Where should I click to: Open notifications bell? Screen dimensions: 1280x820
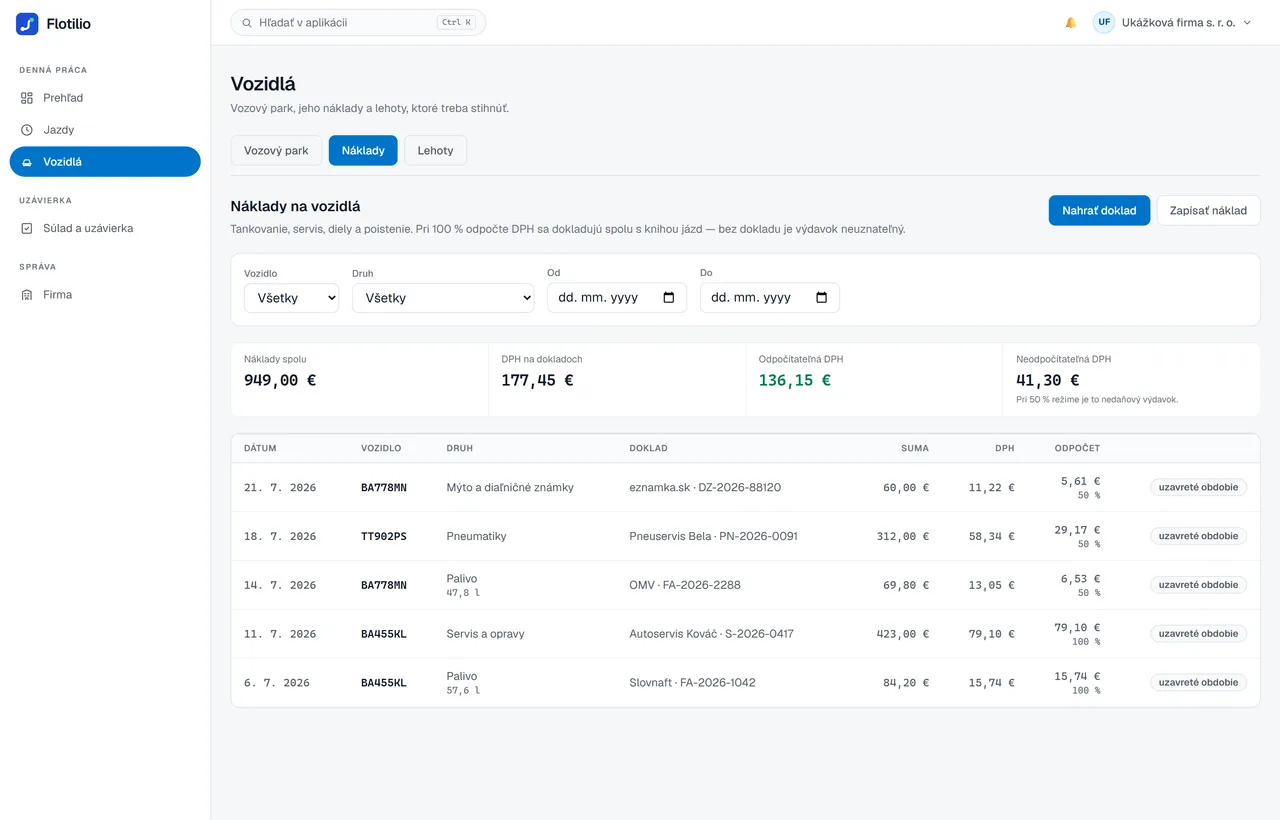point(1071,22)
